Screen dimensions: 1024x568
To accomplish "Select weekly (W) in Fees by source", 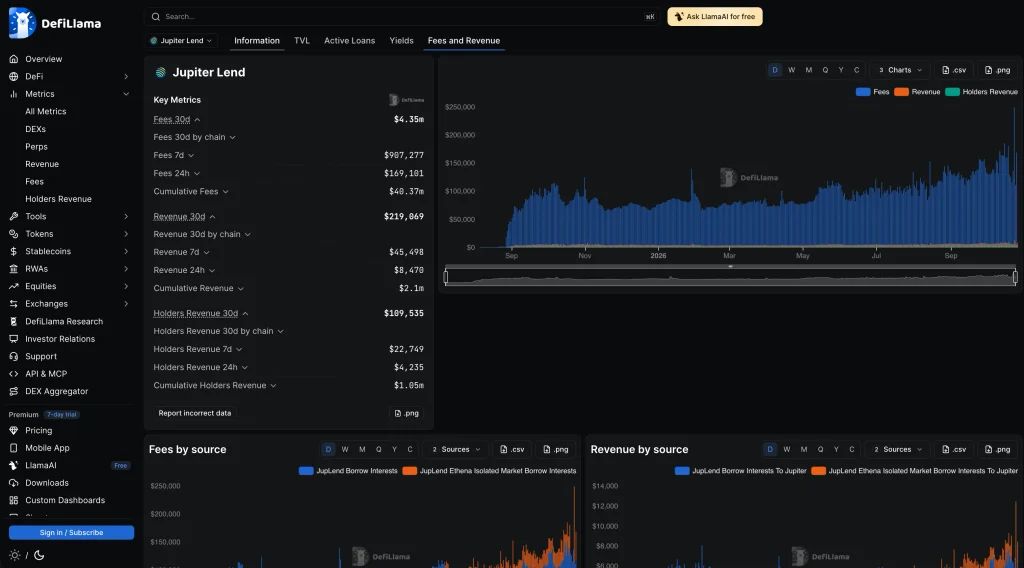I will pyautogui.click(x=345, y=449).
